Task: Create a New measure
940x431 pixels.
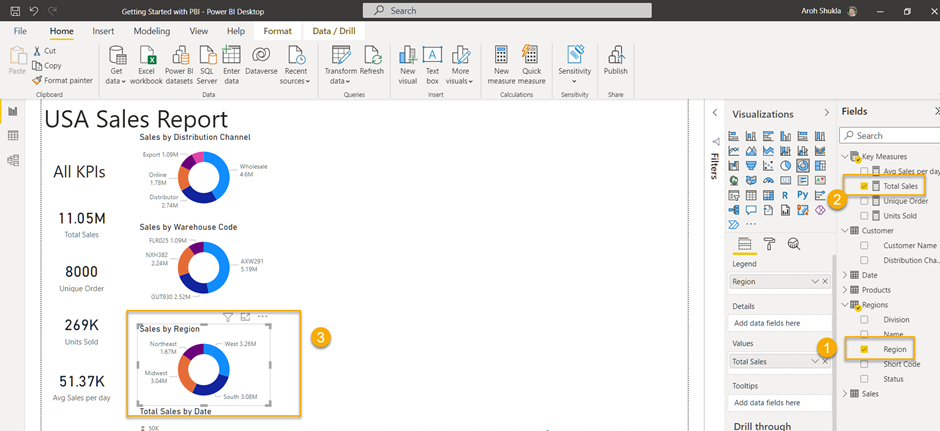Action: (x=501, y=65)
